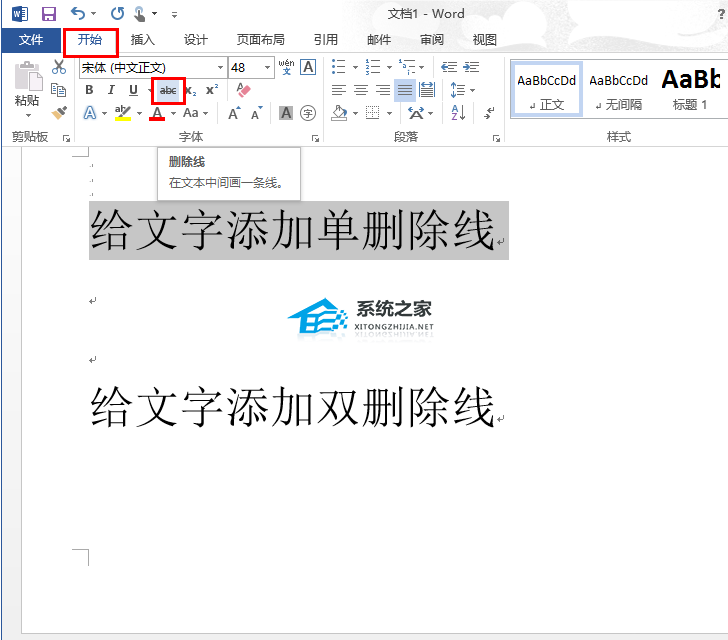Viewport: 728px width, 640px height.
Task: Click the Sort A-Z icon
Action: [458, 112]
